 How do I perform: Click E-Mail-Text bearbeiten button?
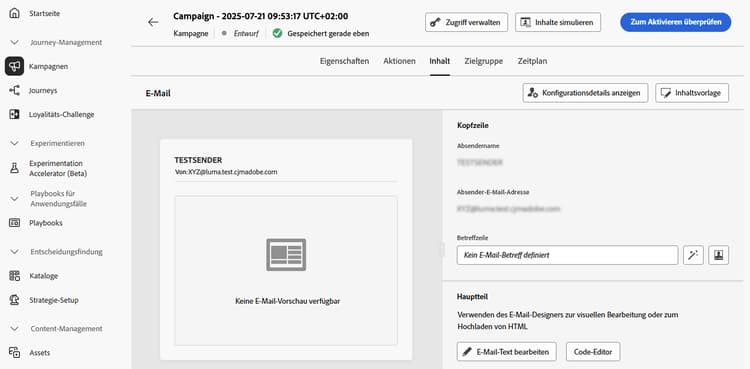click(507, 352)
